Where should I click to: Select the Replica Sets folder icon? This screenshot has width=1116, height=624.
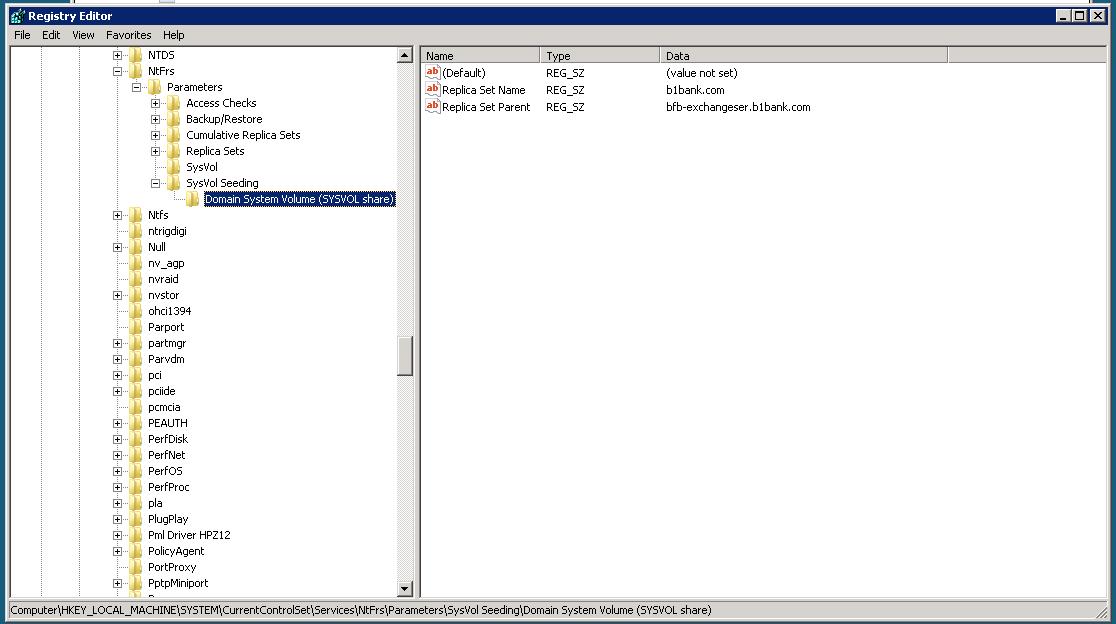click(173, 150)
